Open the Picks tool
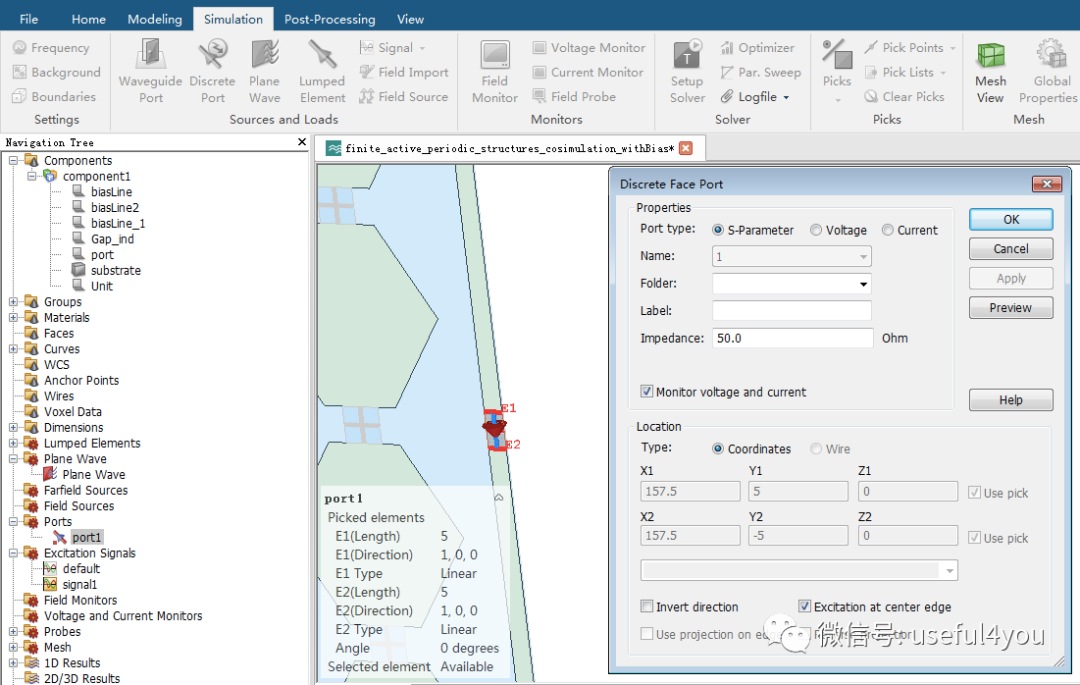The width and height of the screenshot is (1080, 685). coord(837,72)
